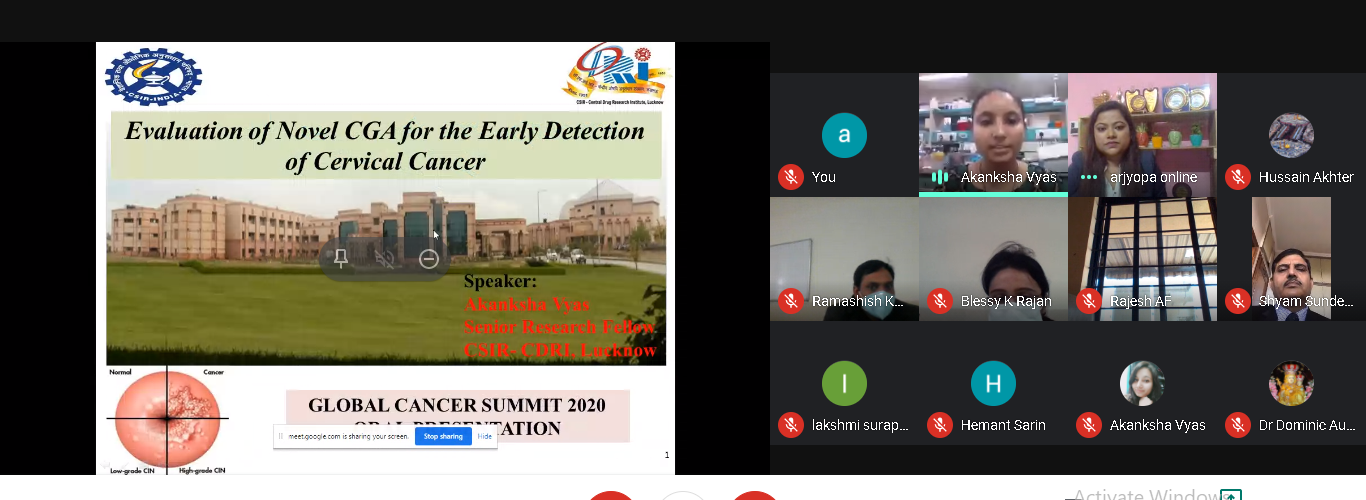Select the teal 'a' avatar for You
Image resolution: width=1366 pixels, height=500 pixels.
pos(844,135)
